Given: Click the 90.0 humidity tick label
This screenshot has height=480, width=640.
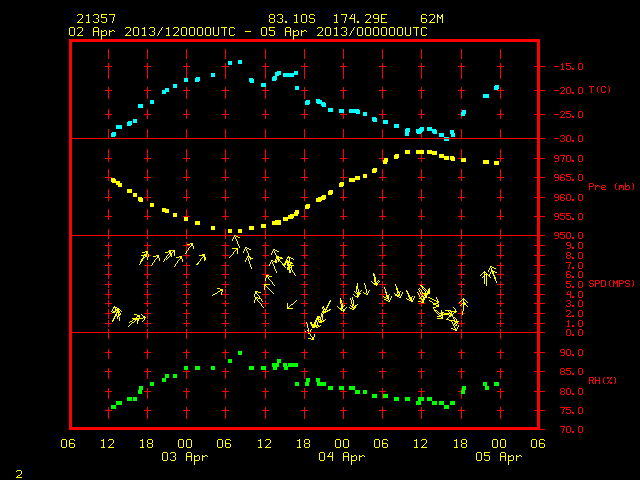Looking at the screenshot, I should [x=571, y=353].
